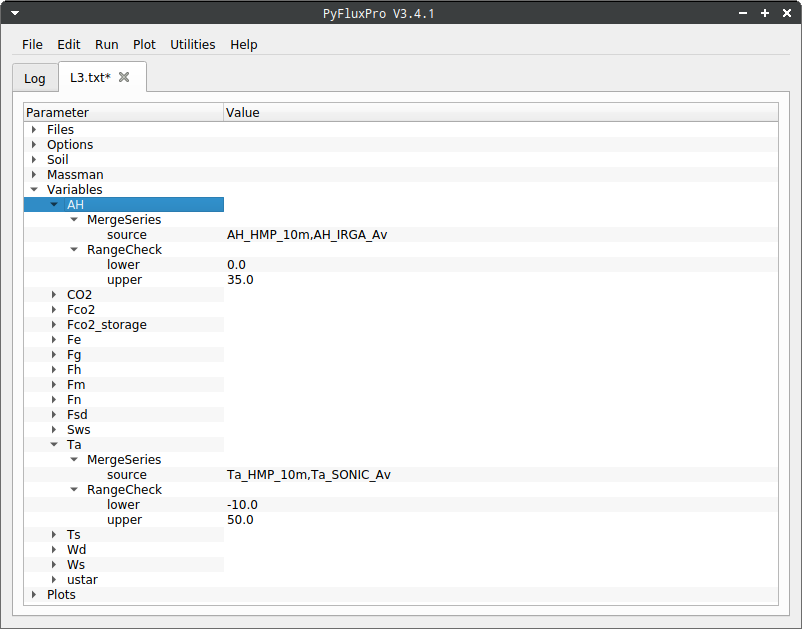Expand the CO2 variable arrow

point(54,295)
